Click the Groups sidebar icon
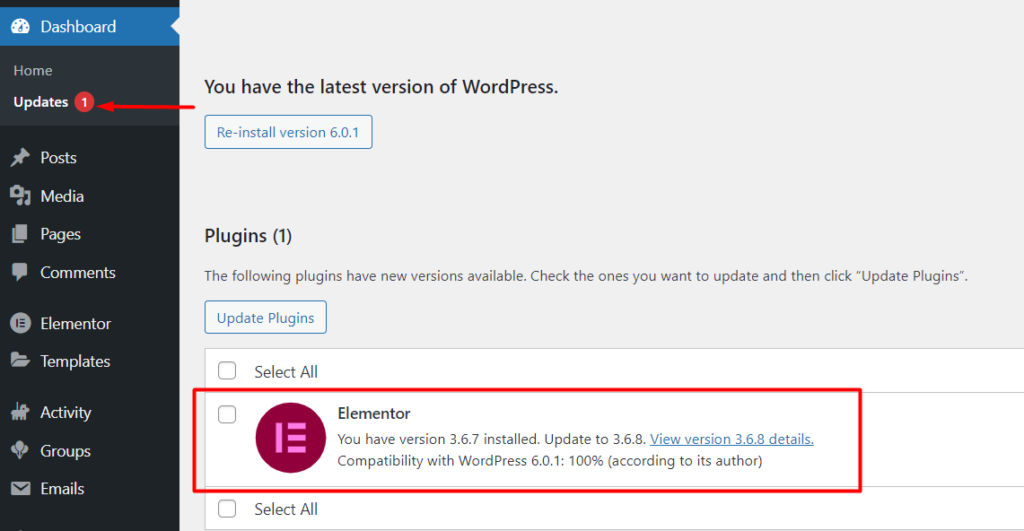 click(x=20, y=450)
